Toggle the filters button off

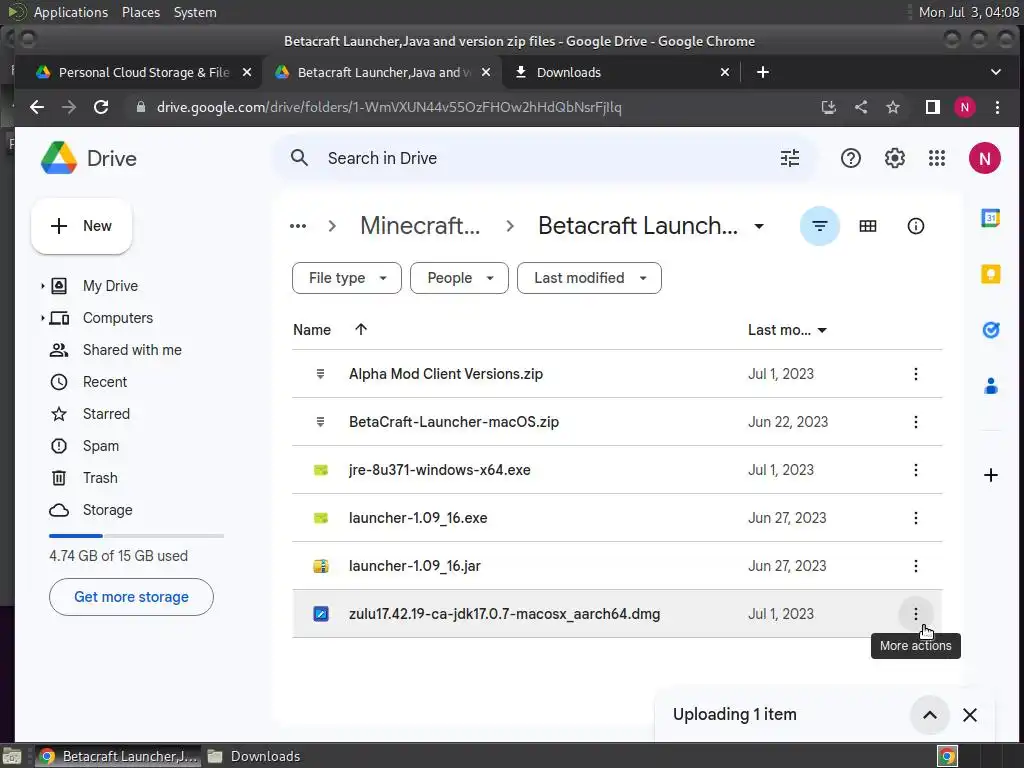(820, 226)
